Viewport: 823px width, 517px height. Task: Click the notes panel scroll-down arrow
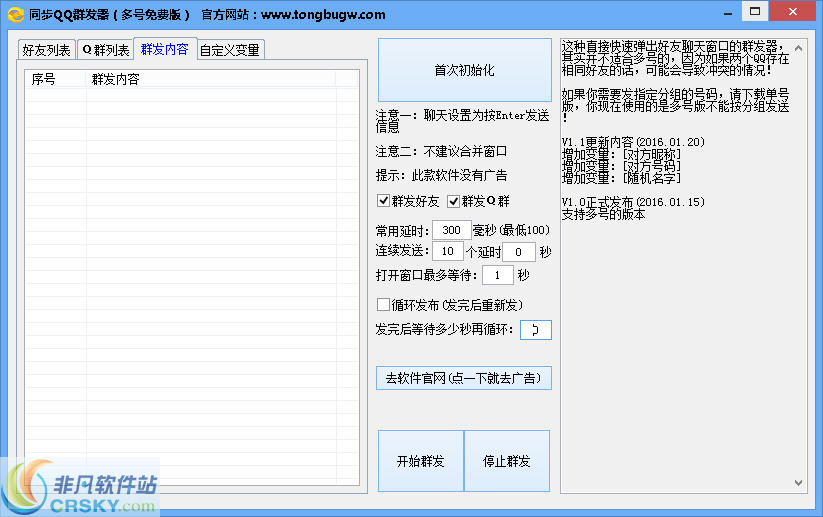point(798,482)
